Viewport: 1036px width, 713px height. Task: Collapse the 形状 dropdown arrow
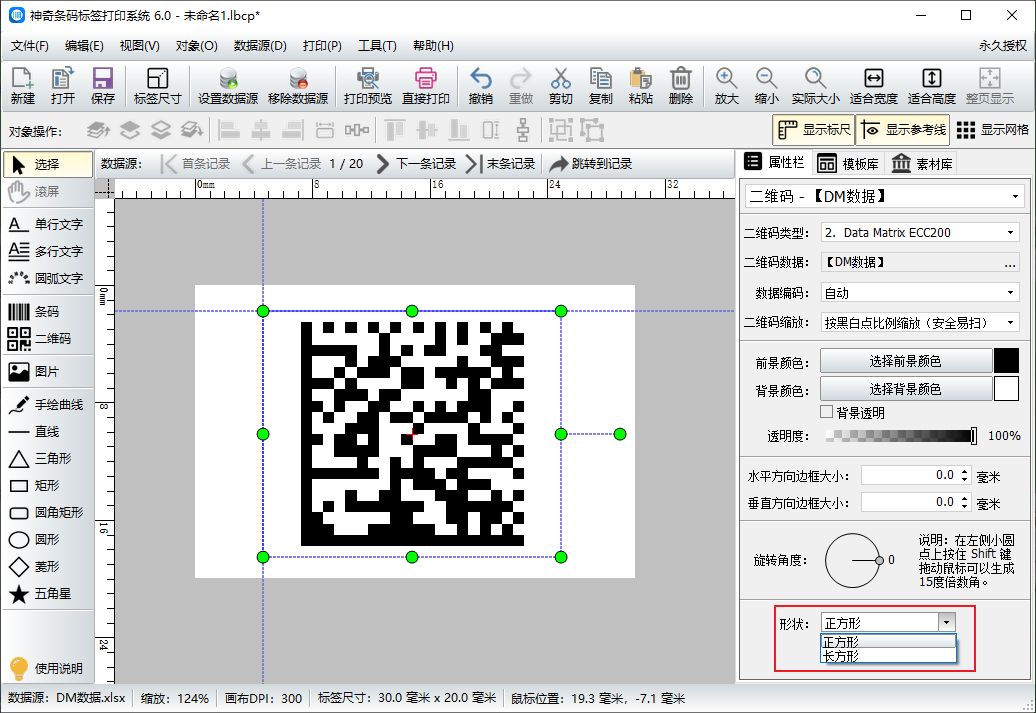tap(947, 622)
